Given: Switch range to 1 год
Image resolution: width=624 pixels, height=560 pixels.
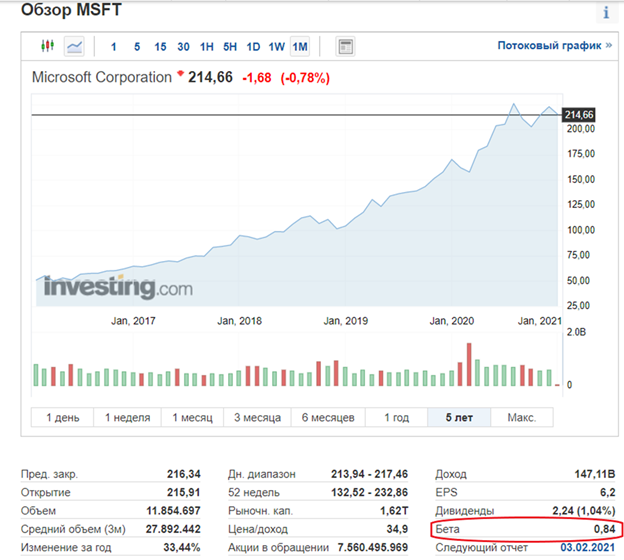Looking at the screenshot, I should 396,418.
